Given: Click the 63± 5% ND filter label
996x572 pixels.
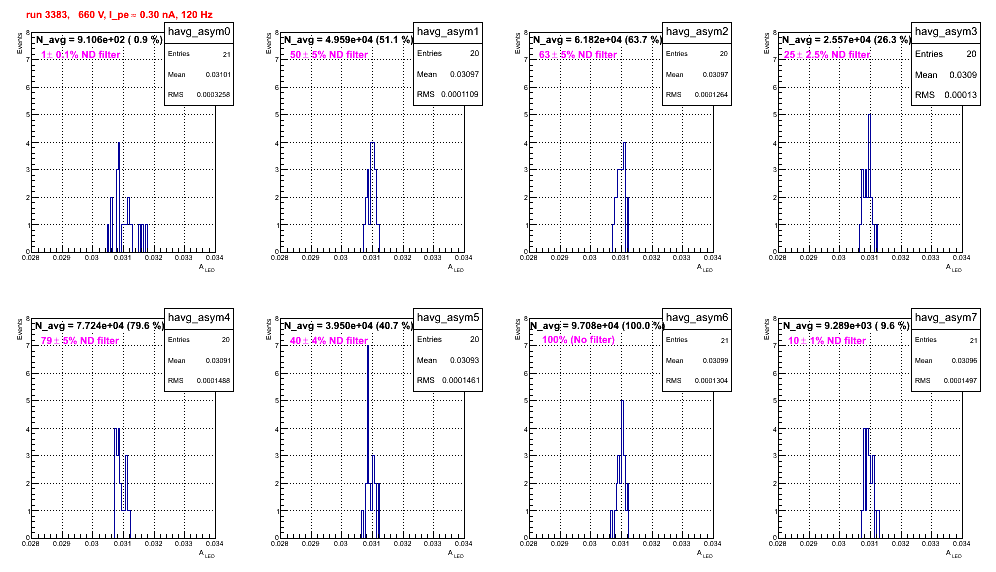Looking at the screenshot, I should (578, 55).
